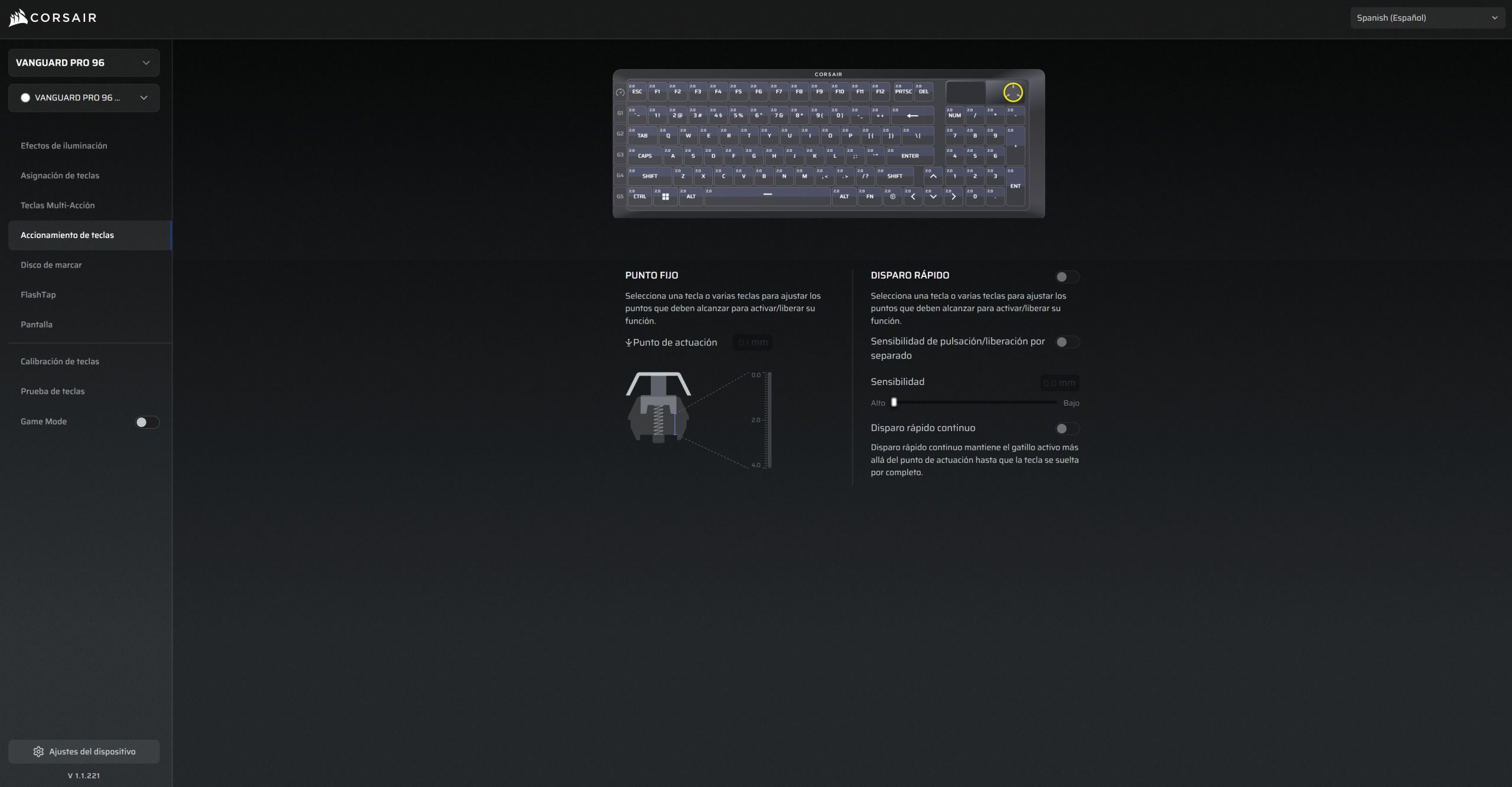Select the down arrow key
Viewport: 1512px width, 787px height.
click(933, 196)
